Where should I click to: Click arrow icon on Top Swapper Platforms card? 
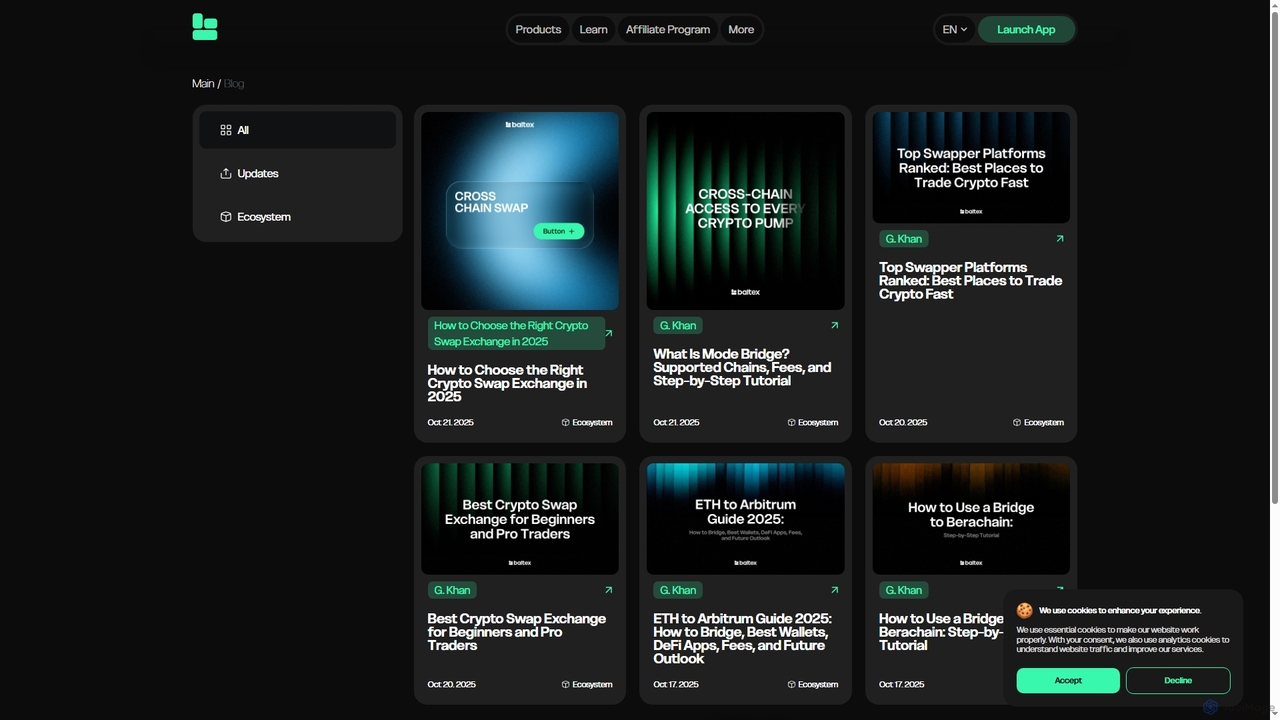pos(1060,239)
